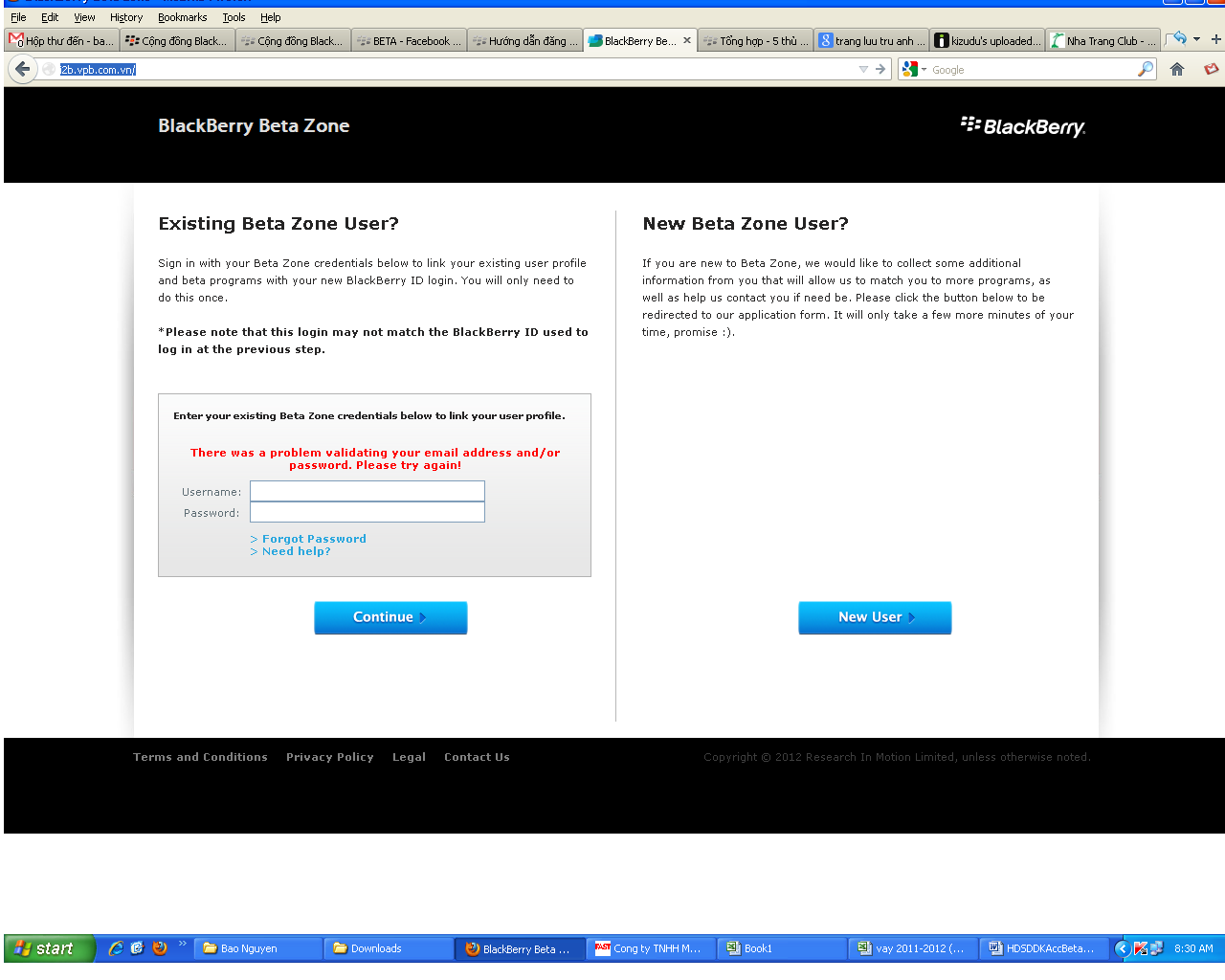Switch to the BETA - Facebook tab
Image resolution: width=1225 pixels, height=980 pixels.
point(409,40)
